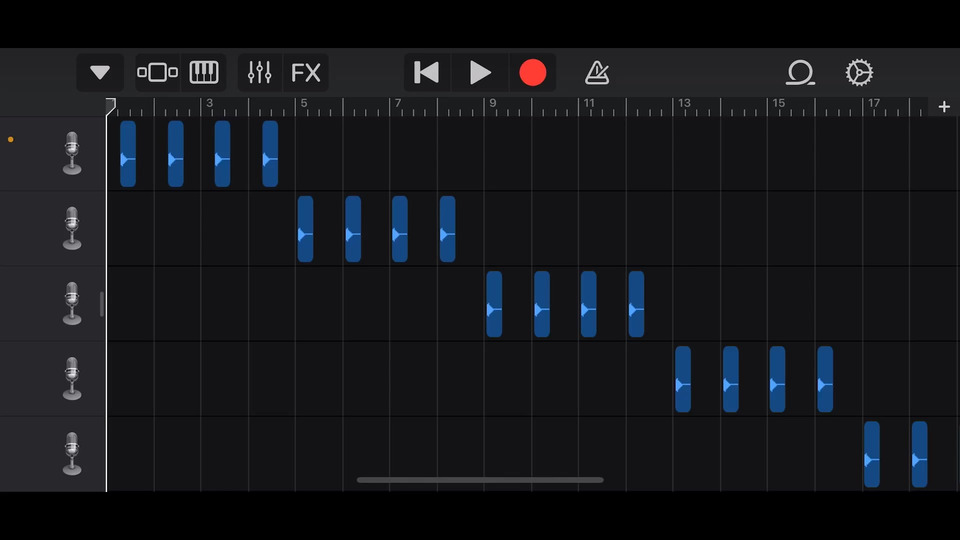Start playback with Play button
Viewport: 960px width, 540px height.
tap(480, 72)
